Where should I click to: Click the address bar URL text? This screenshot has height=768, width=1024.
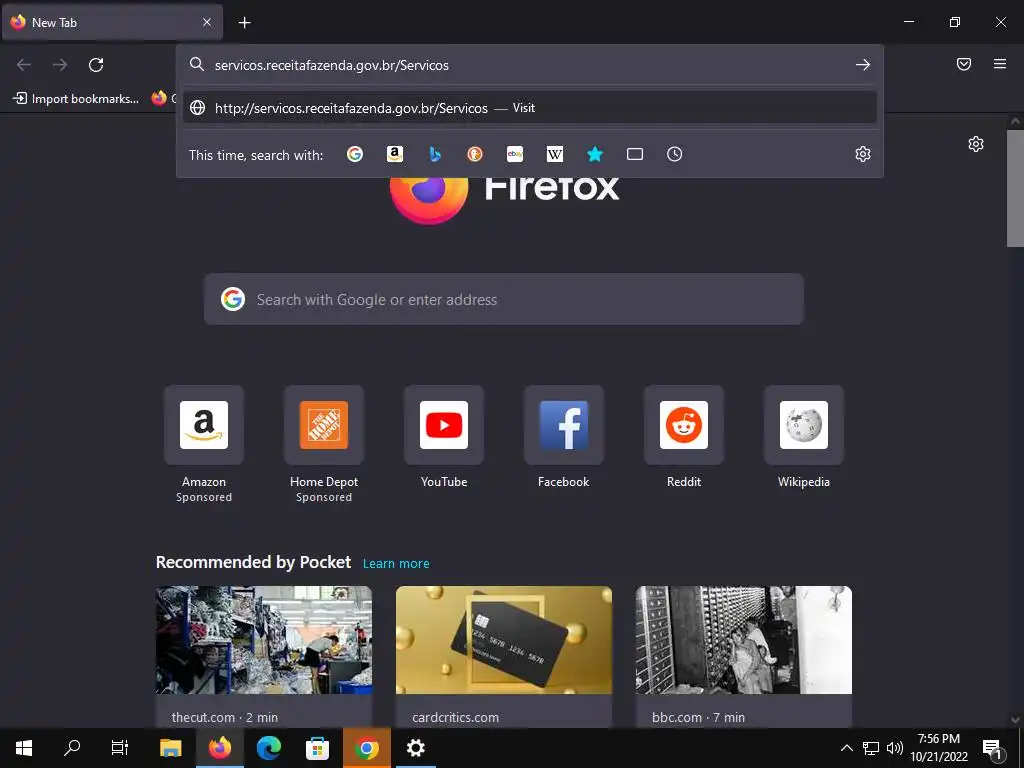pyautogui.click(x=332, y=65)
